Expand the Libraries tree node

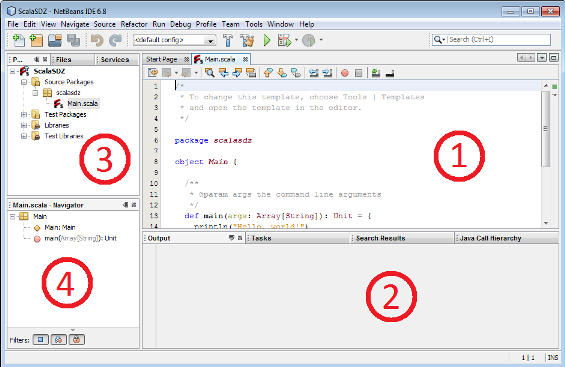click(x=24, y=126)
